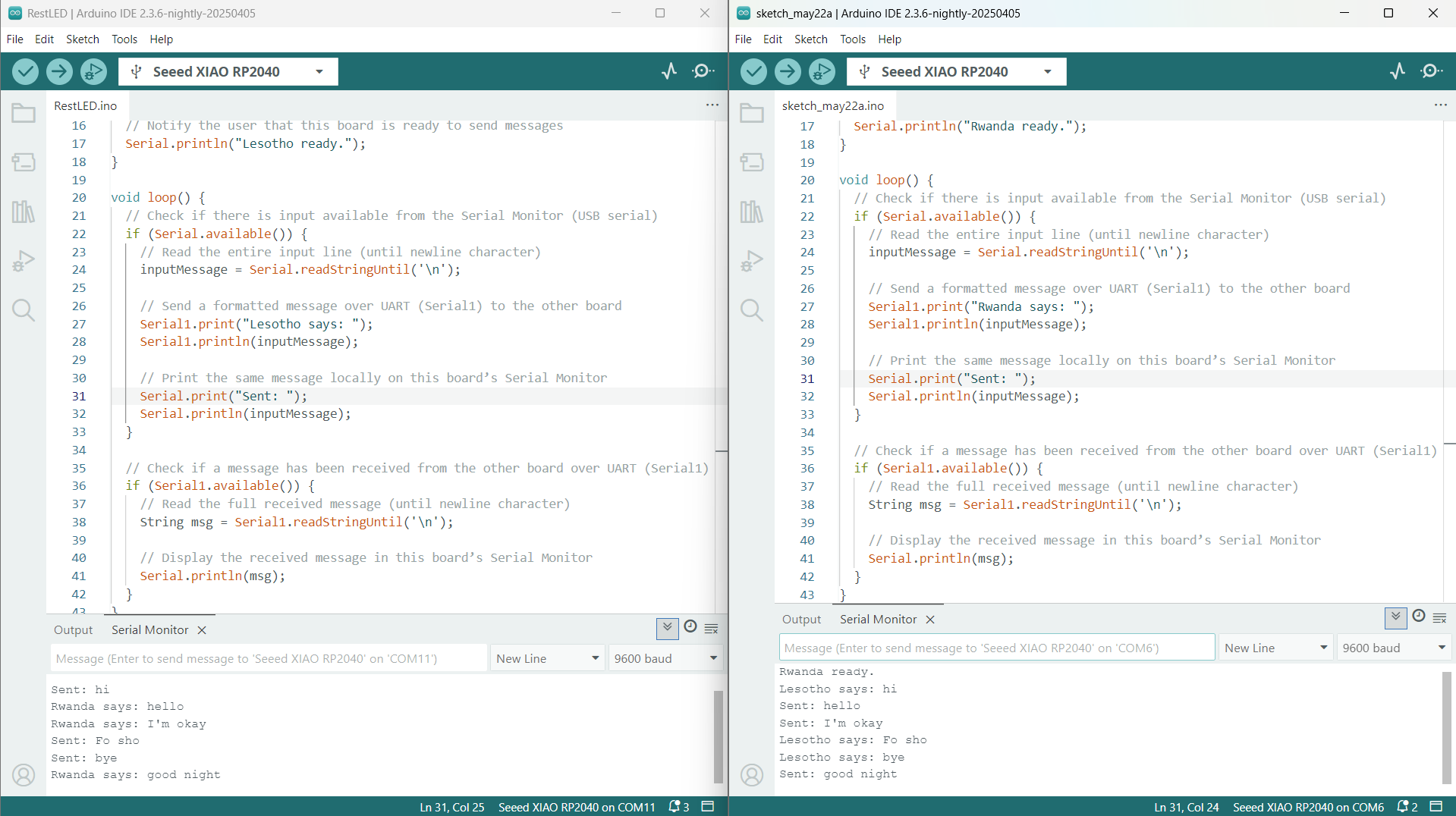Open Debug panel in RestLED sidebar
The width and height of the screenshot is (1456, 816).
point(24,261)
